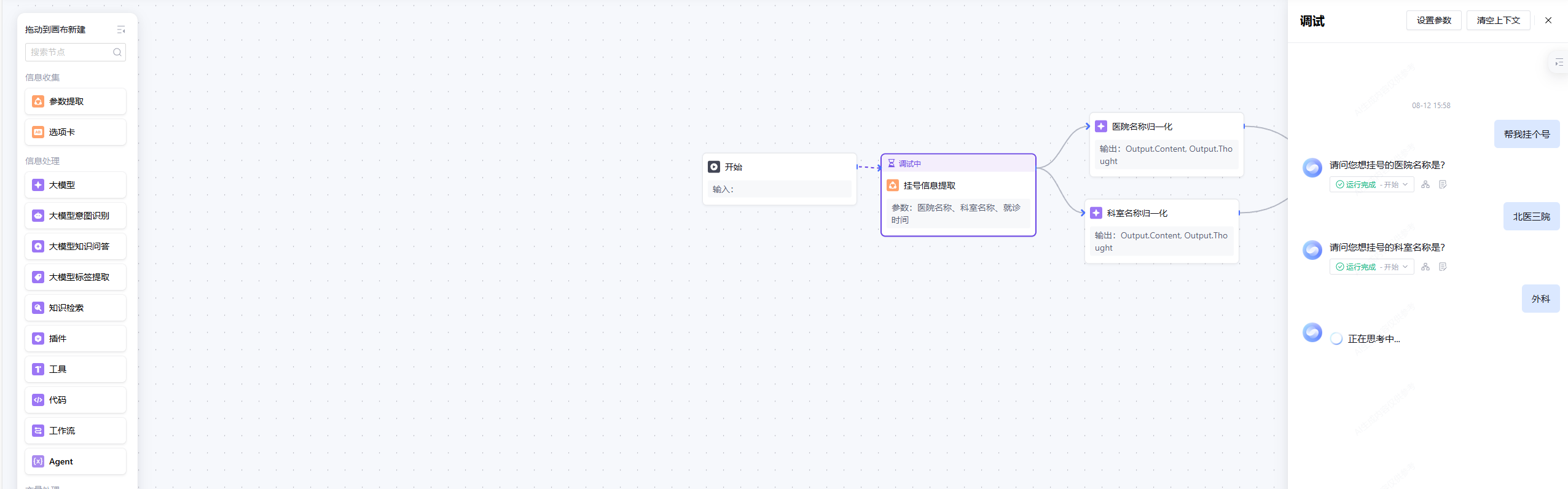Select the 开始 node on canvas
The width and height of the screenshot is (1568, 489).
(778, 167)
